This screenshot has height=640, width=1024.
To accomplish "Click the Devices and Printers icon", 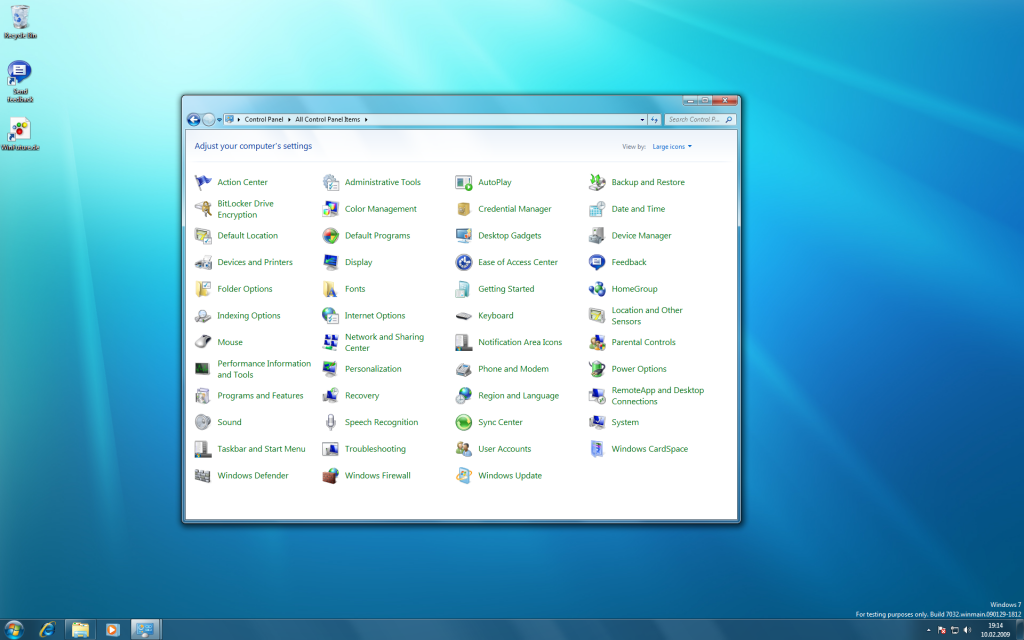I will tap(203, 263).
